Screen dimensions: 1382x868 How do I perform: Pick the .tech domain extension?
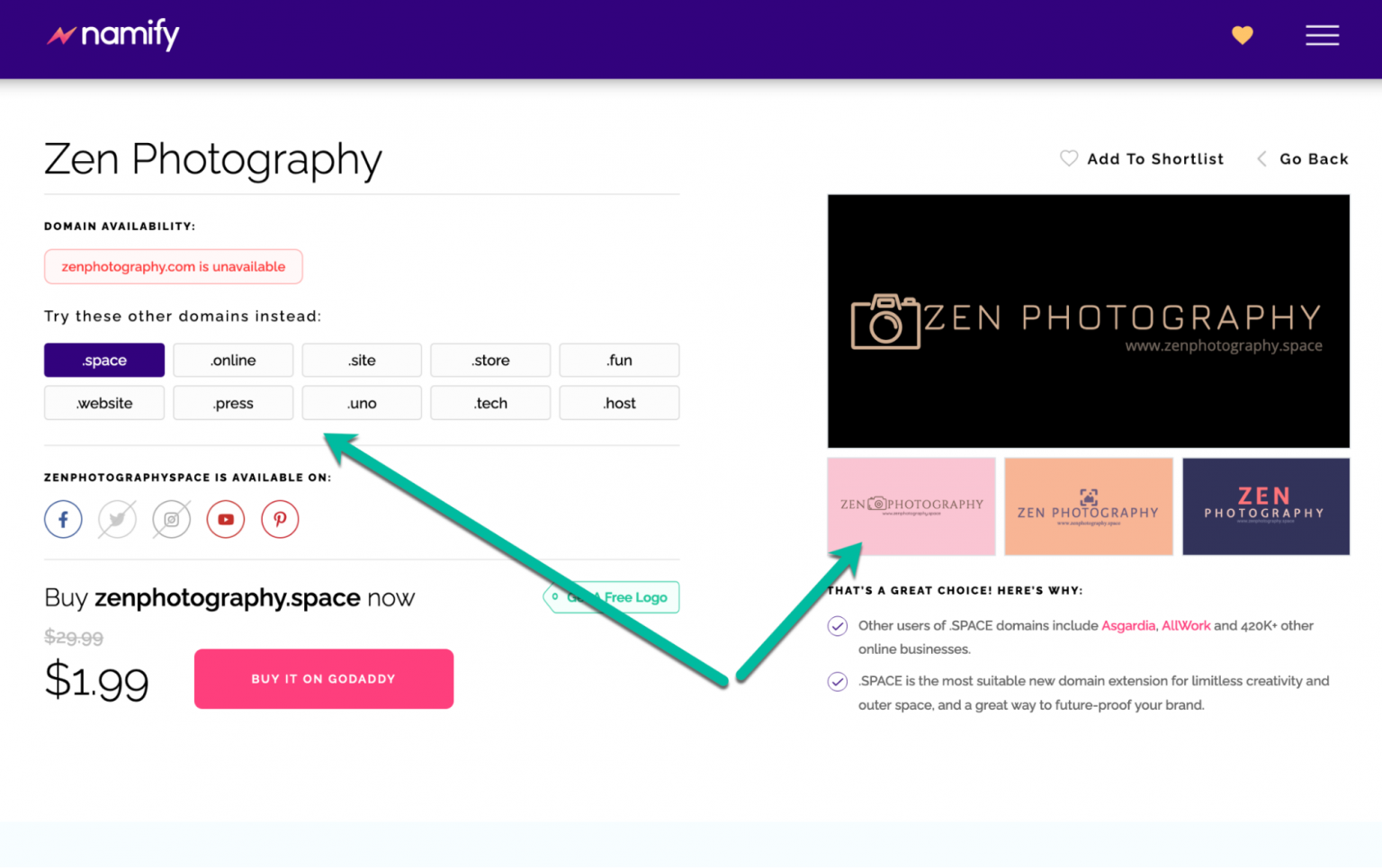click(x=490, y=403)
